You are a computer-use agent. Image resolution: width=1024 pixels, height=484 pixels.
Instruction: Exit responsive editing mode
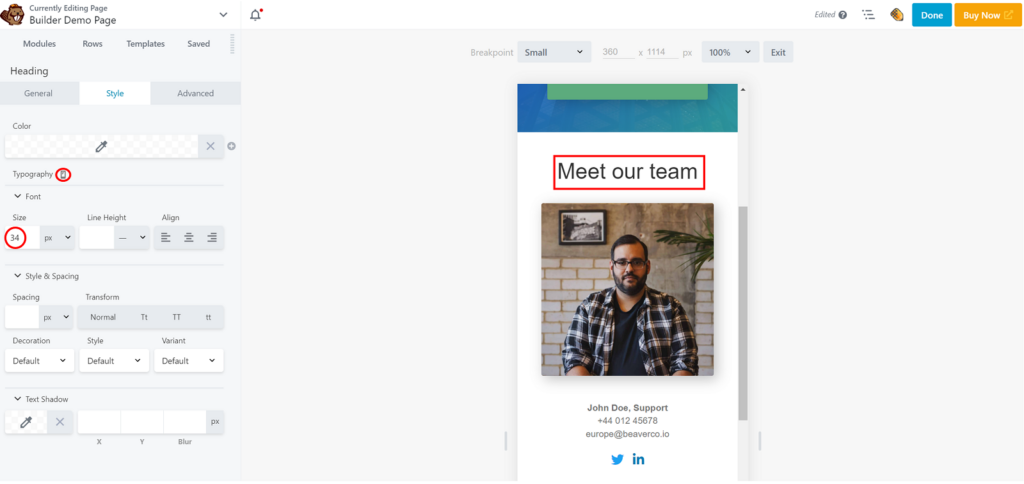pyautogui.click(x=778, y=52)
